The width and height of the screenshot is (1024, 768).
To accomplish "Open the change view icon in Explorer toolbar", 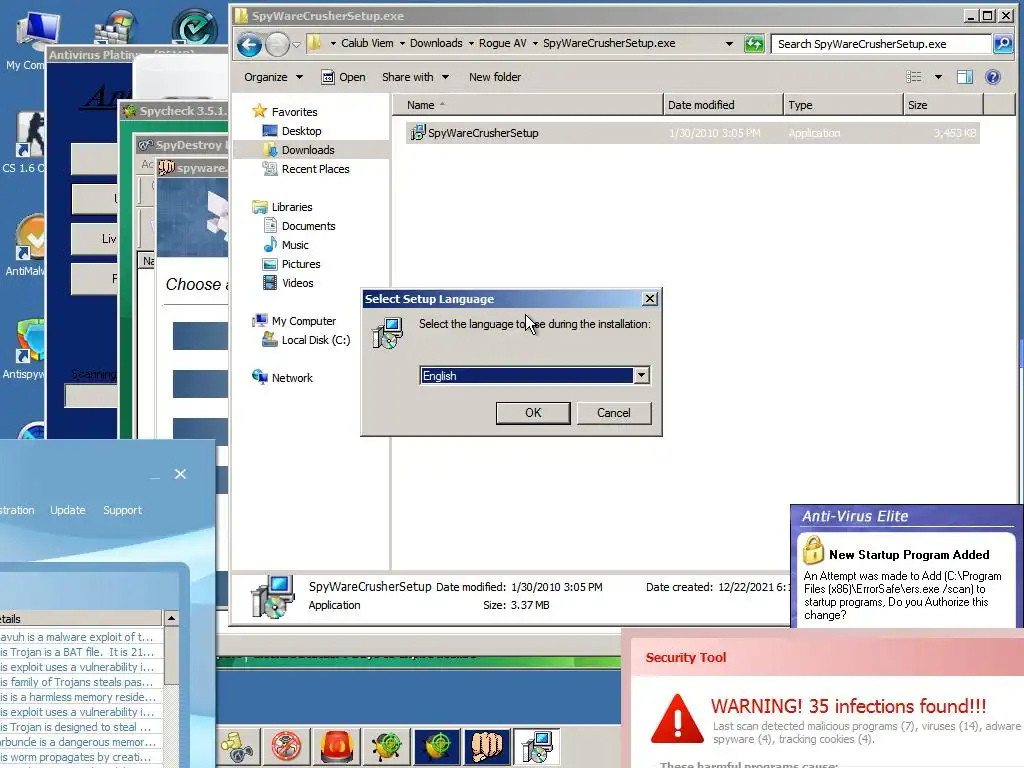I will coord(914,77).
